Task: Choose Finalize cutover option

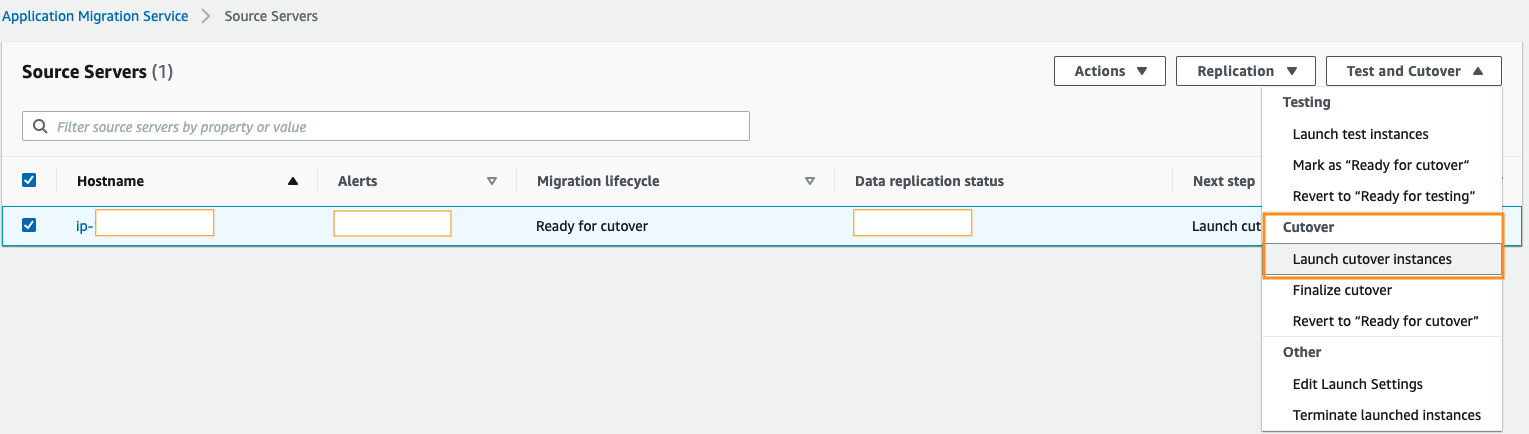Action: tap(1342, 290)
